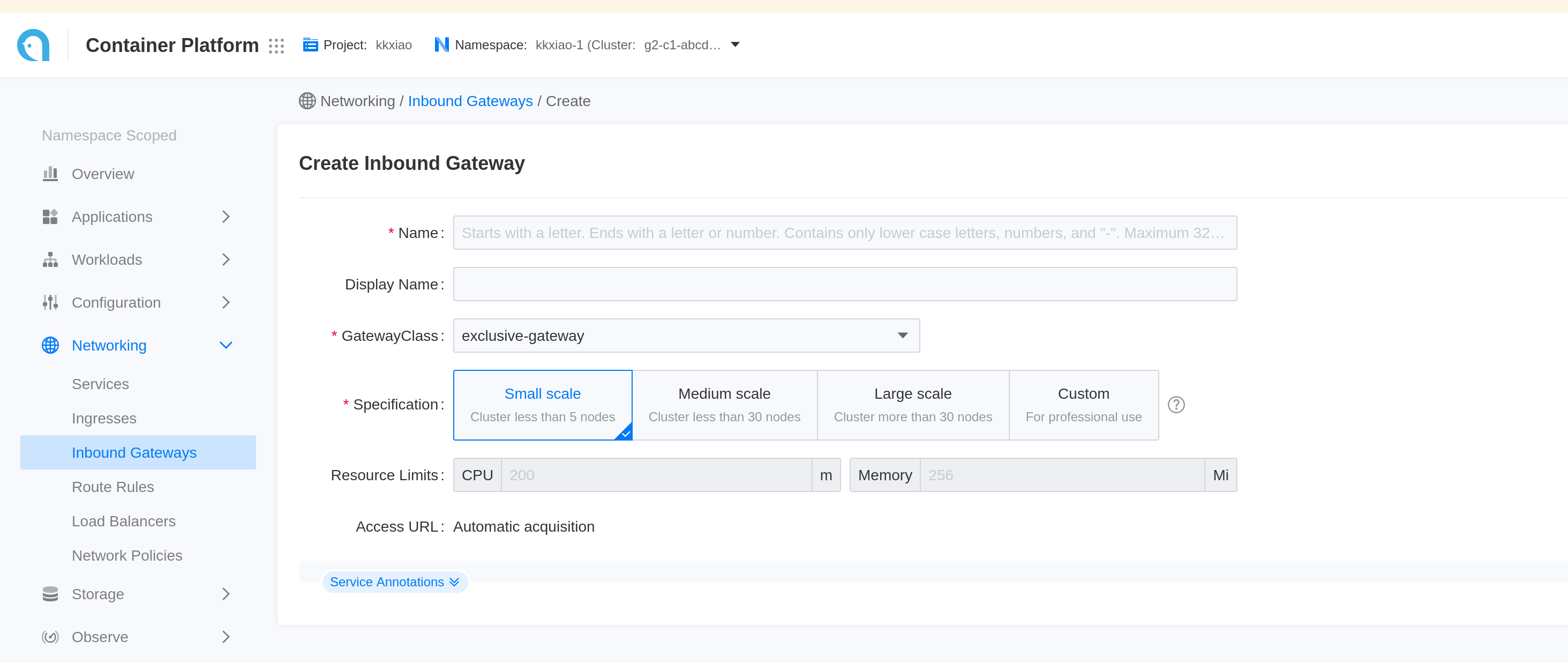Open the GatewayClass dropdown
1568x663 pixels.
686,336
